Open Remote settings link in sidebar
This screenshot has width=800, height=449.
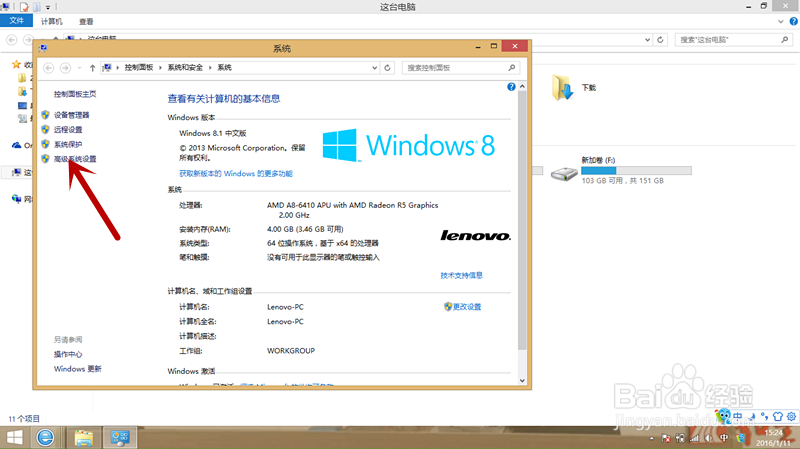(x=68, y=130)
